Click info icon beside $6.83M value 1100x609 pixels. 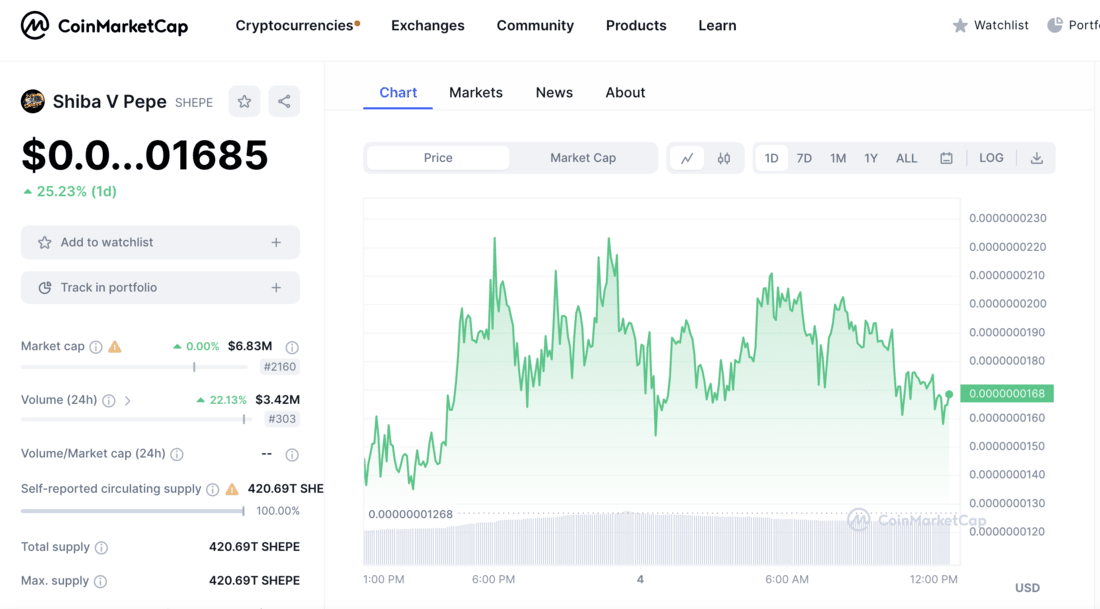point(292,347)
